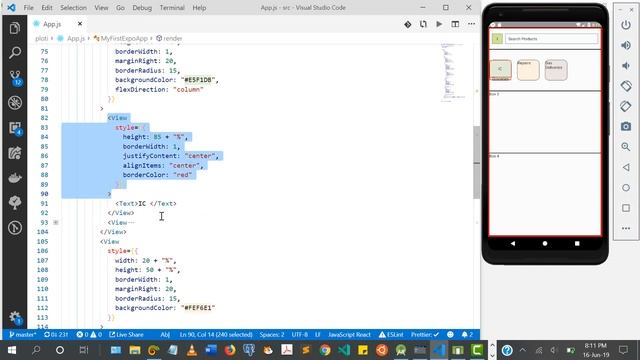This screenshot has width=640, height=360.
Task: Close the App.js editor tab
Action: [80, 24]
